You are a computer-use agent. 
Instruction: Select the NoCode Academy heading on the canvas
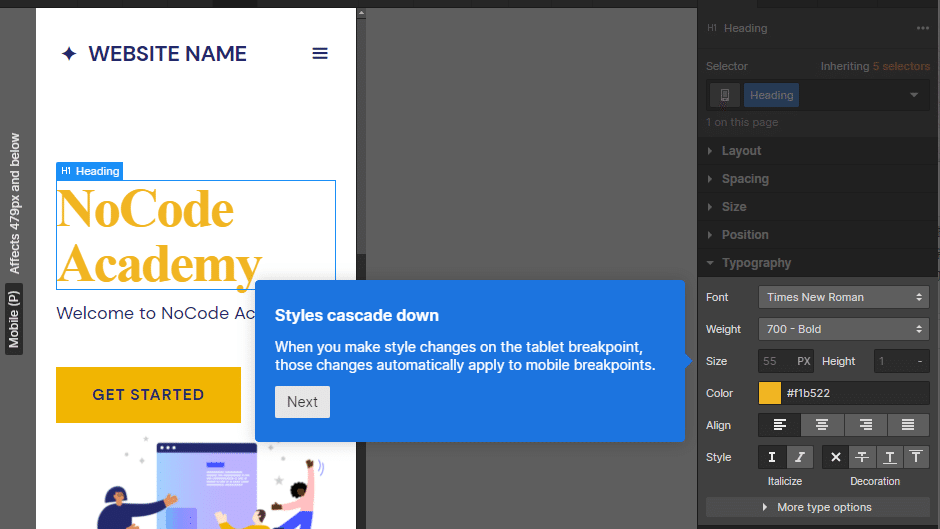pos(196,235)
